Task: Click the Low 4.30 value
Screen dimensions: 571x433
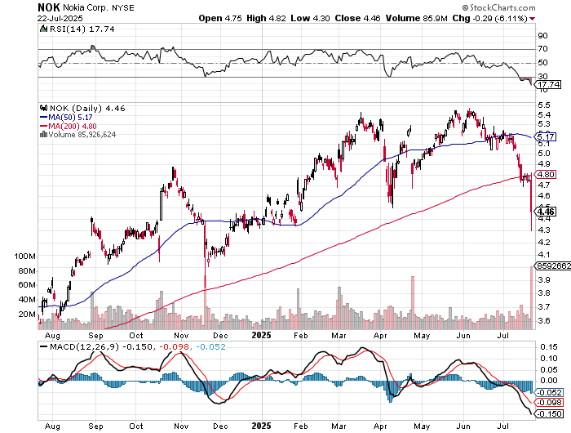Action: point(310,18)
